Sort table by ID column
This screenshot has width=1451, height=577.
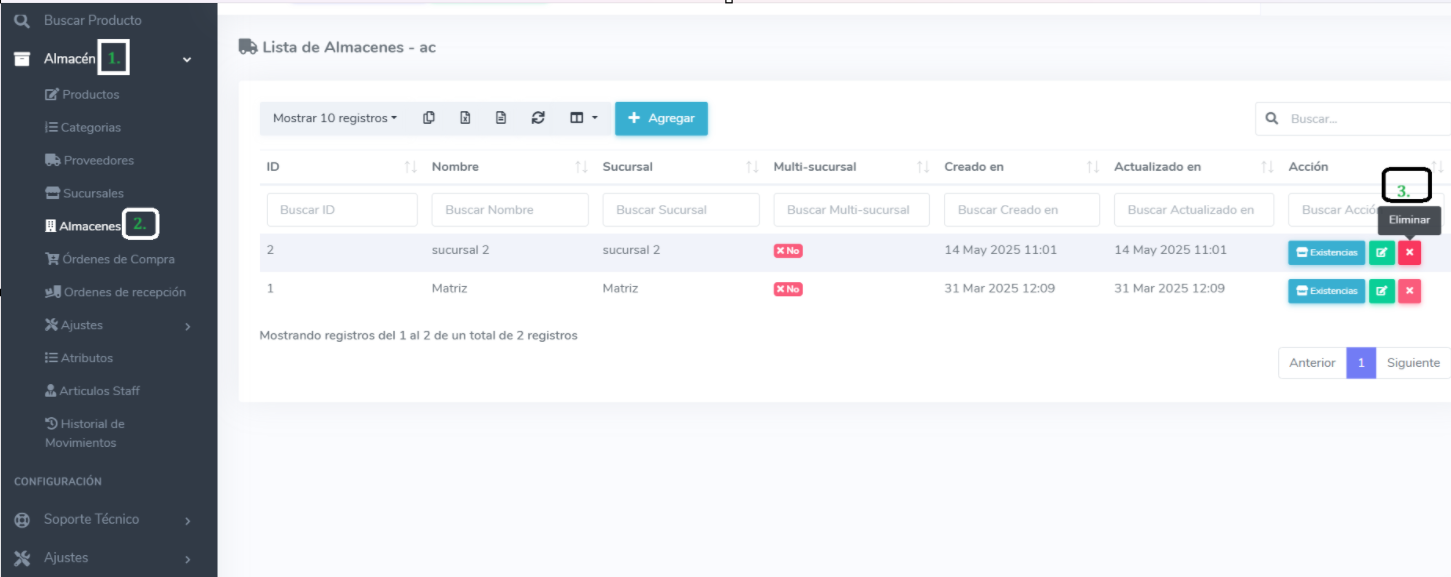click(x=341, y=167)
